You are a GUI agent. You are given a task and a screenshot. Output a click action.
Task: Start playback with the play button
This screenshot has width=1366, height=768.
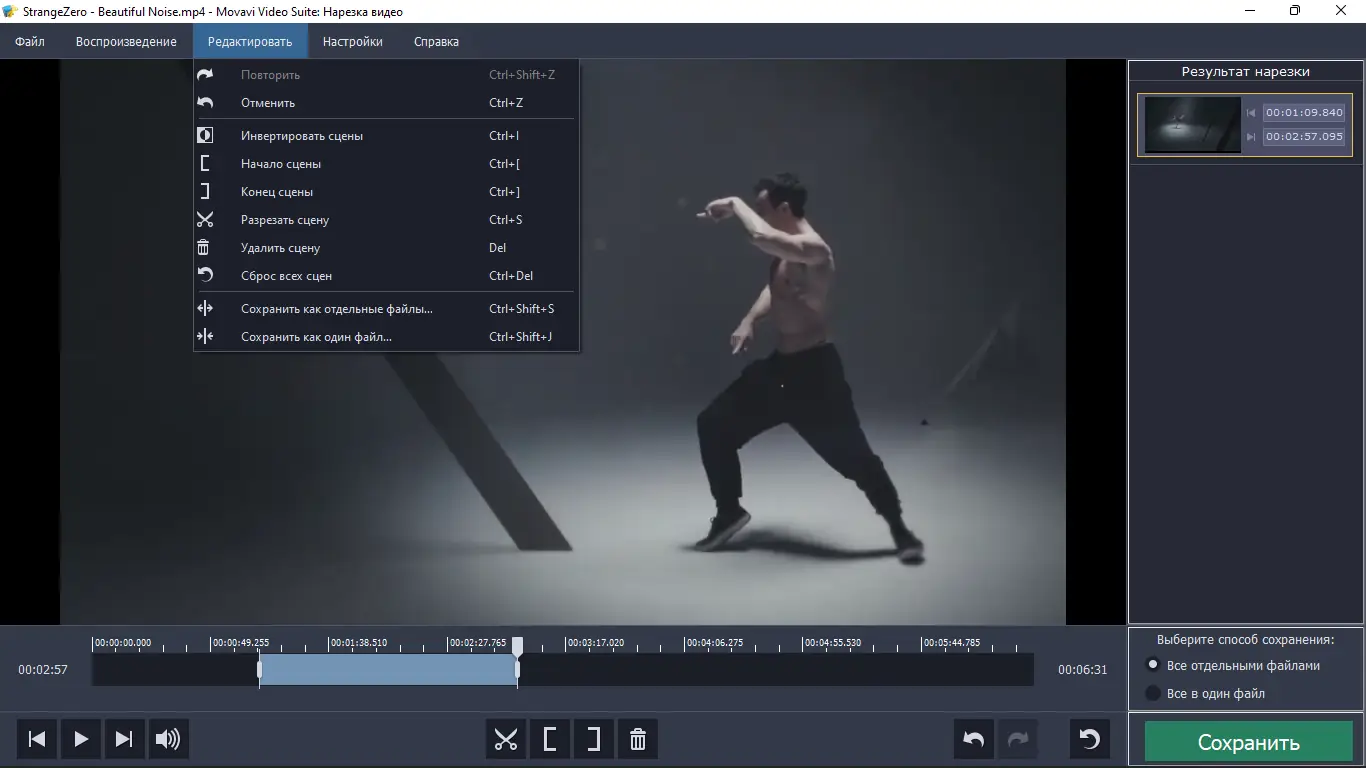[x=81, y=740]
